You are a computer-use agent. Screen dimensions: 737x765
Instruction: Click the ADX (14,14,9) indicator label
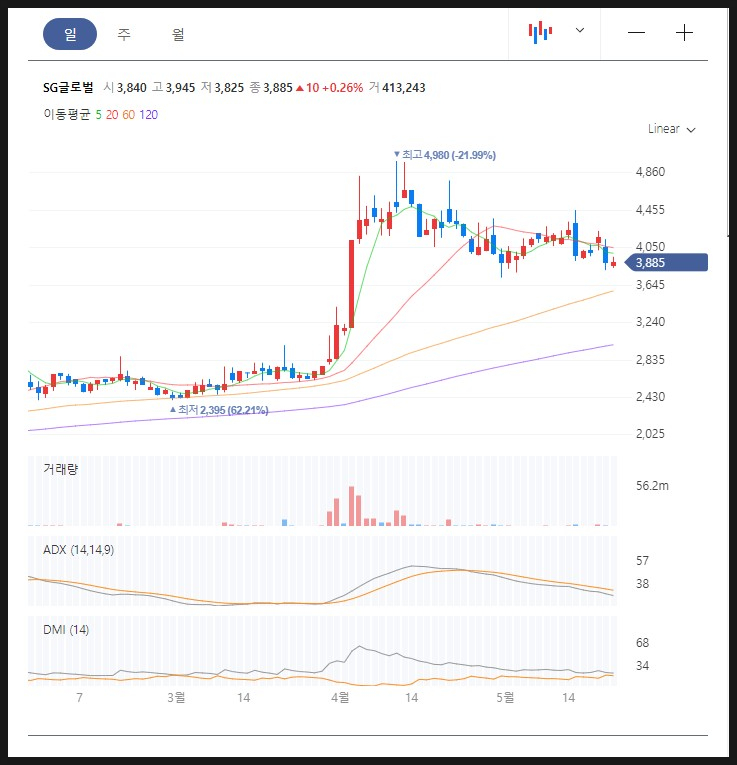(78, 550)
